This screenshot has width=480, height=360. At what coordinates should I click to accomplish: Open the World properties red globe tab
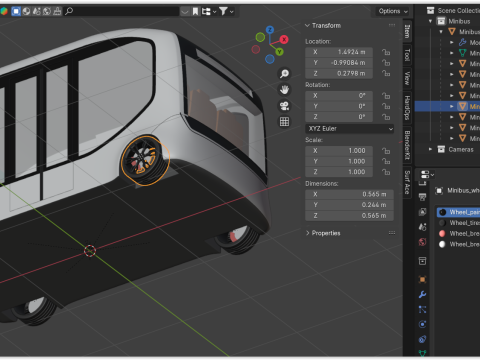coord(422,242)
